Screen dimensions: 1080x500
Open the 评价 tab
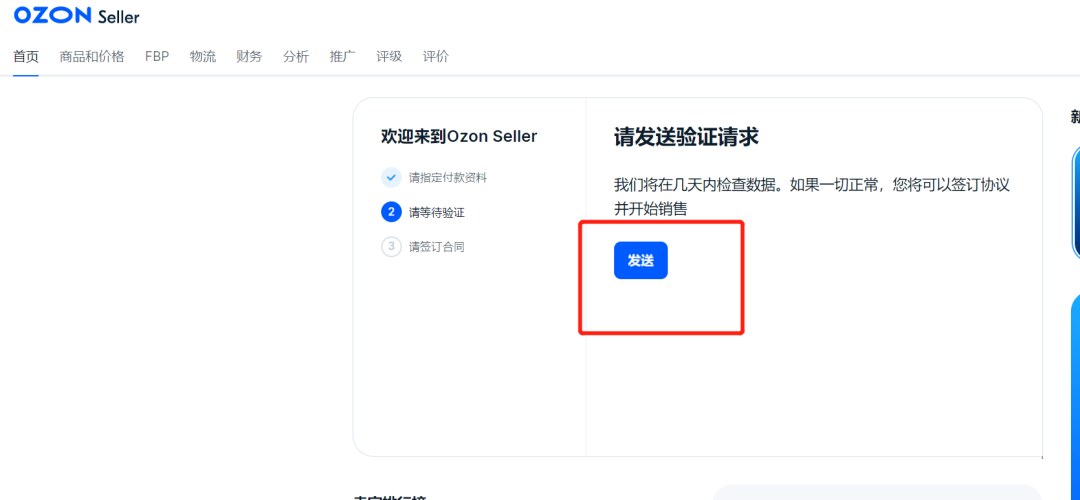click(x=436, y=56)
